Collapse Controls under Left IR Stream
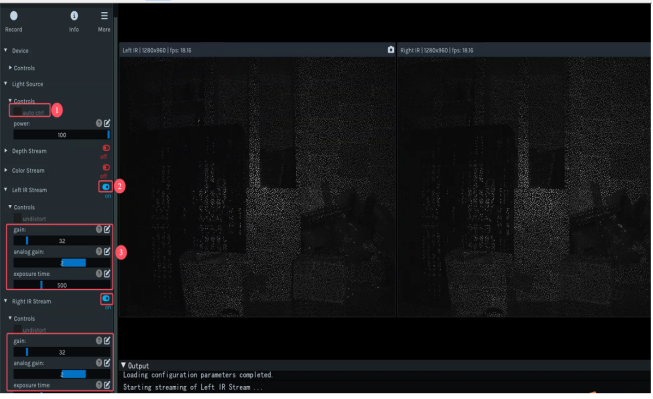 click(x=10, y=207)
